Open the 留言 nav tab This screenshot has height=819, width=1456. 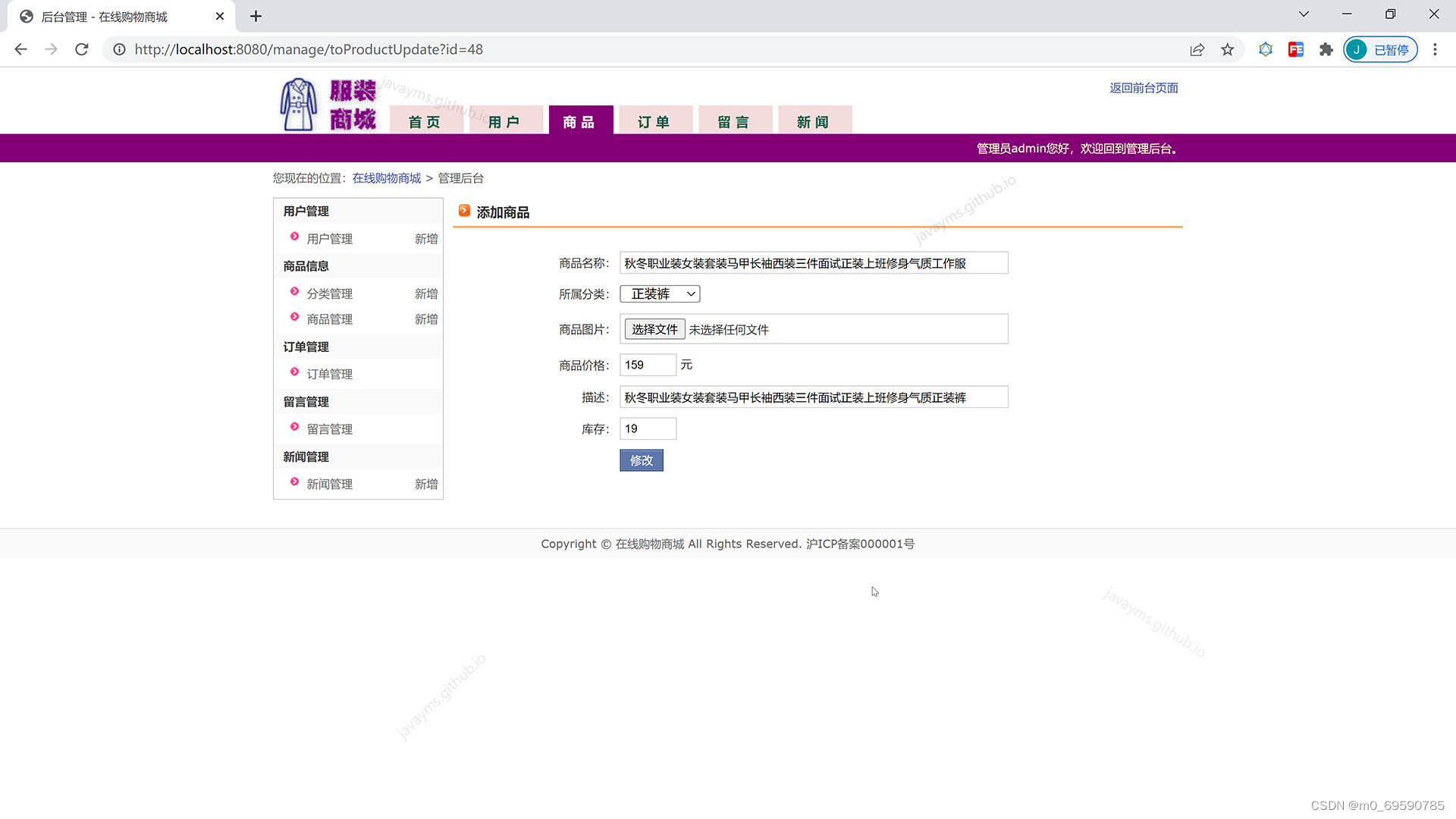click(735, 121)
